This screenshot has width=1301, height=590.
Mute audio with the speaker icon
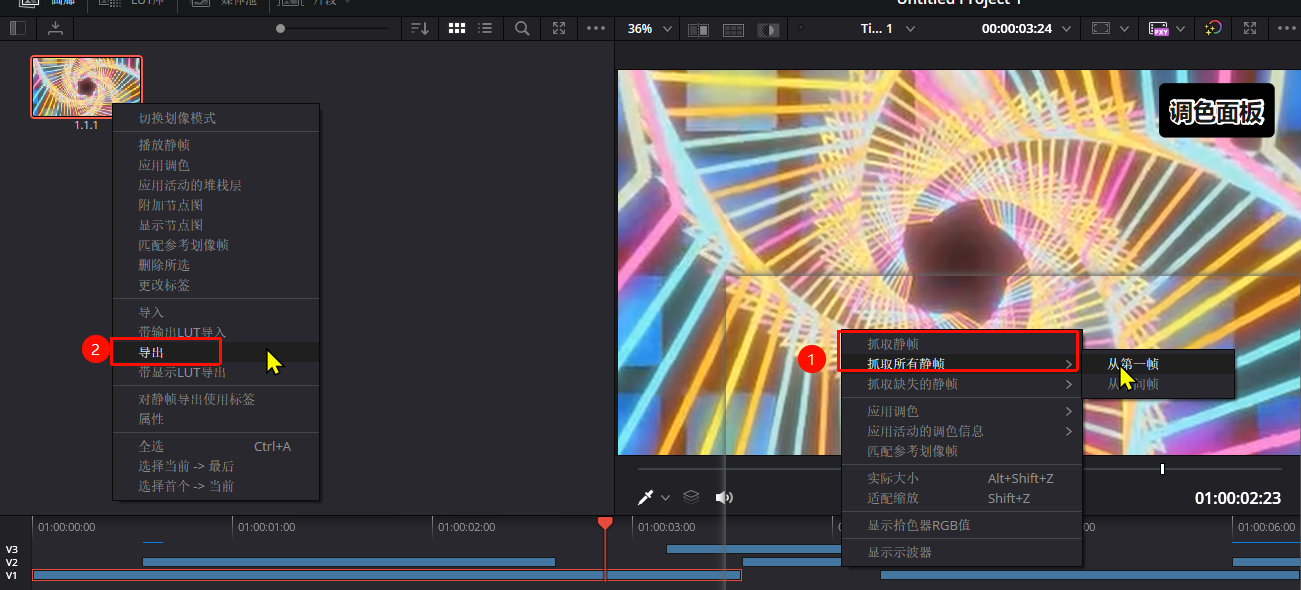[724, 497]
